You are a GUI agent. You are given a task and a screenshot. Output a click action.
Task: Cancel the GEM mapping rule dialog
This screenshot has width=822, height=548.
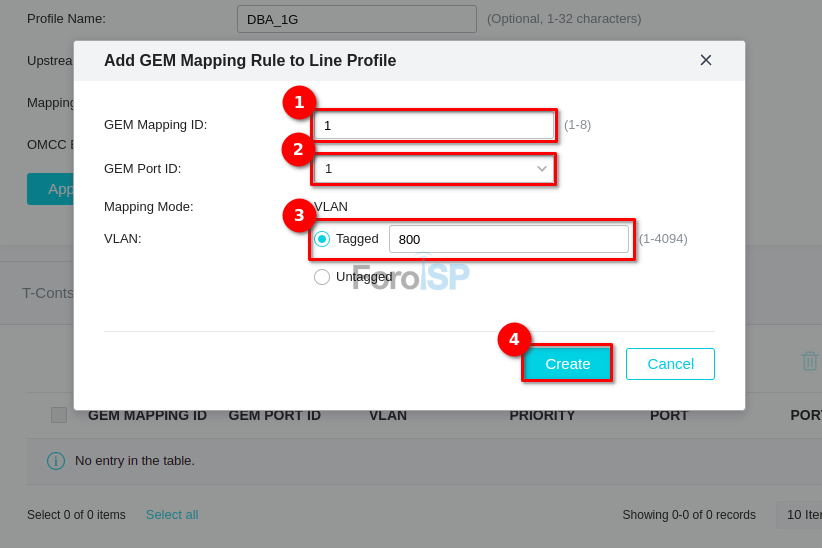pos(670,364)
